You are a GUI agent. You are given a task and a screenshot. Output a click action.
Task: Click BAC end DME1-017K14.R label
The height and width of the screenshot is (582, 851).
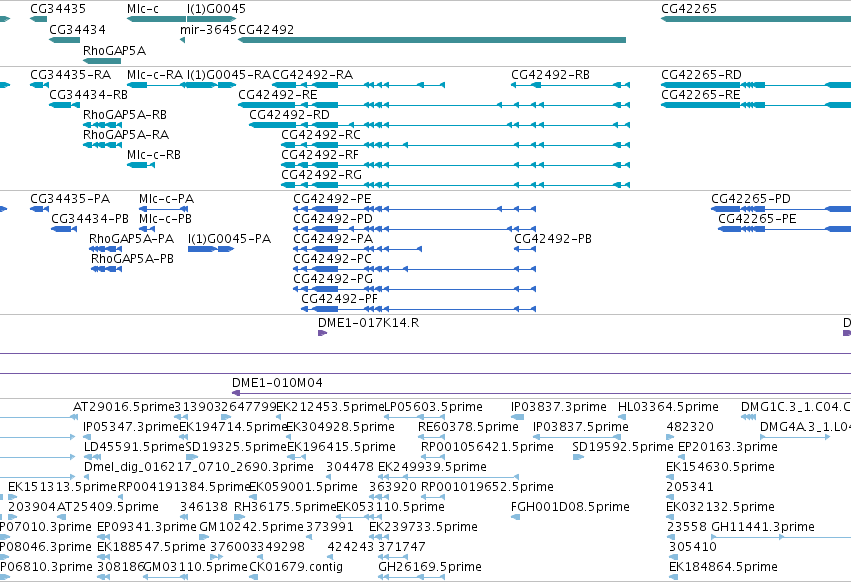[369, 323]
